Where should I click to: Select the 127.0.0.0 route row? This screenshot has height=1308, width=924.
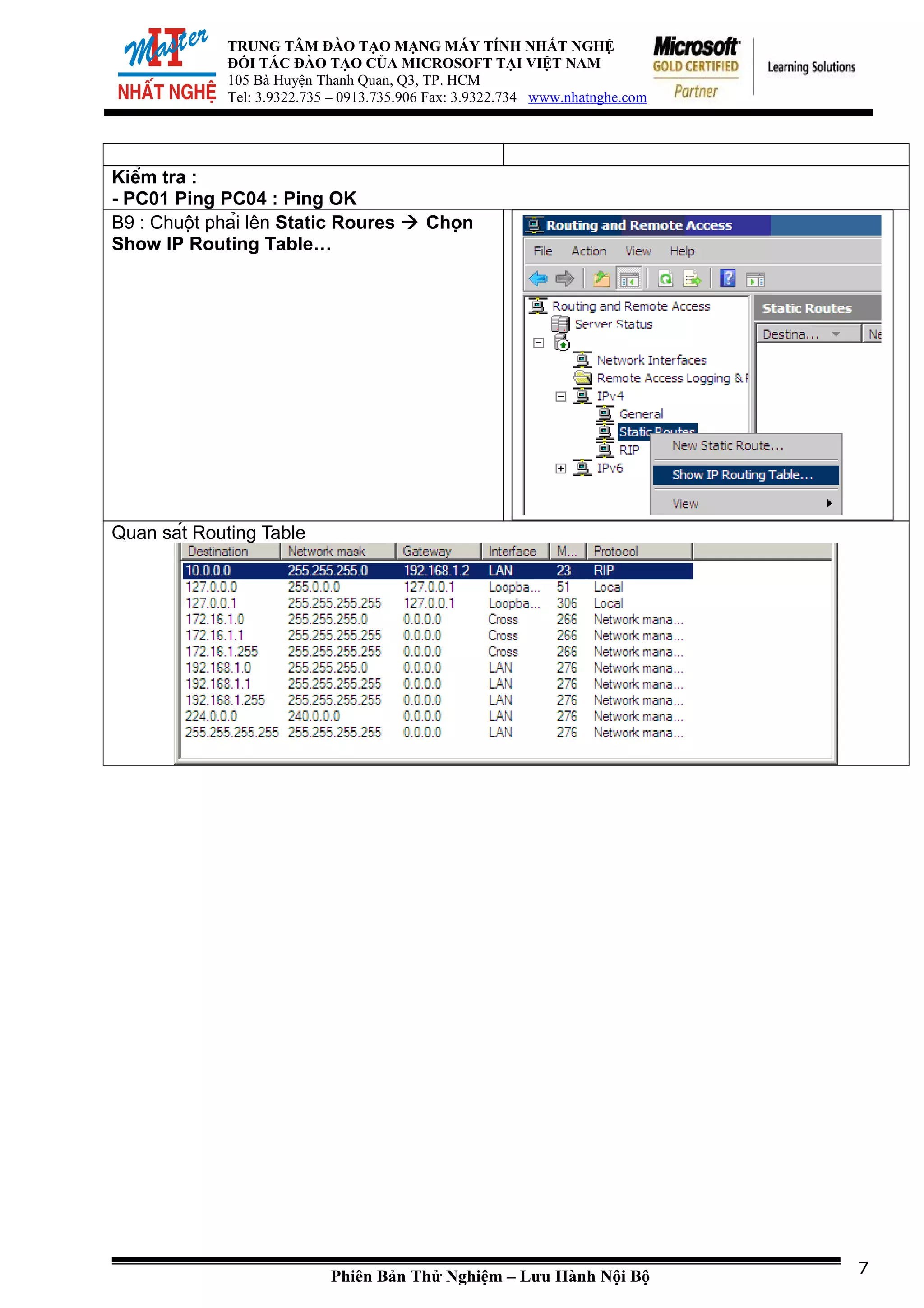pos(437,587)
